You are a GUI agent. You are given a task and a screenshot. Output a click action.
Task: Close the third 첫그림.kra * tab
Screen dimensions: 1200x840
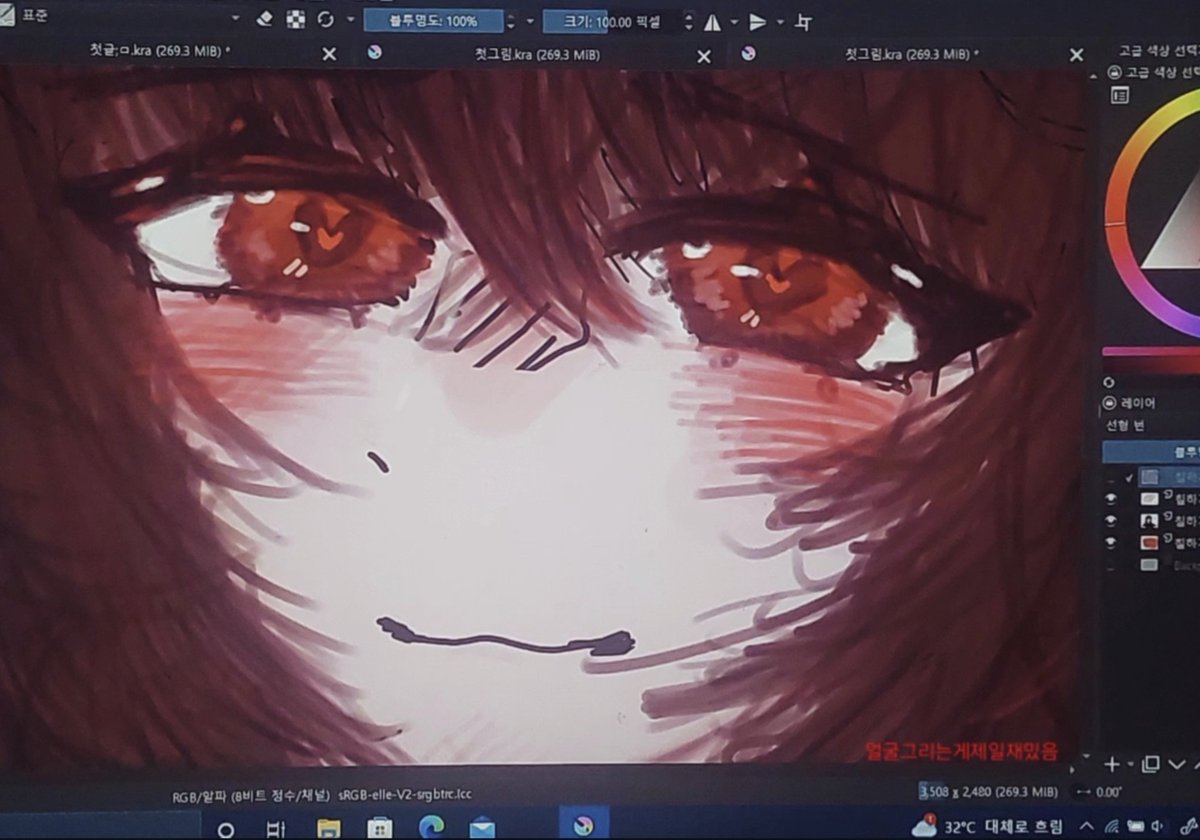pyautogui.click(x=1076, y=55)
